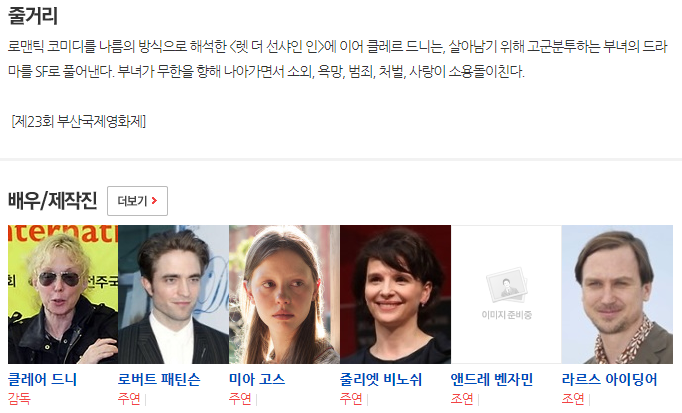This screenshot has width=682, height=413.
Task: Click the 배우/제작진 section heading
Action: coord(53,201)
